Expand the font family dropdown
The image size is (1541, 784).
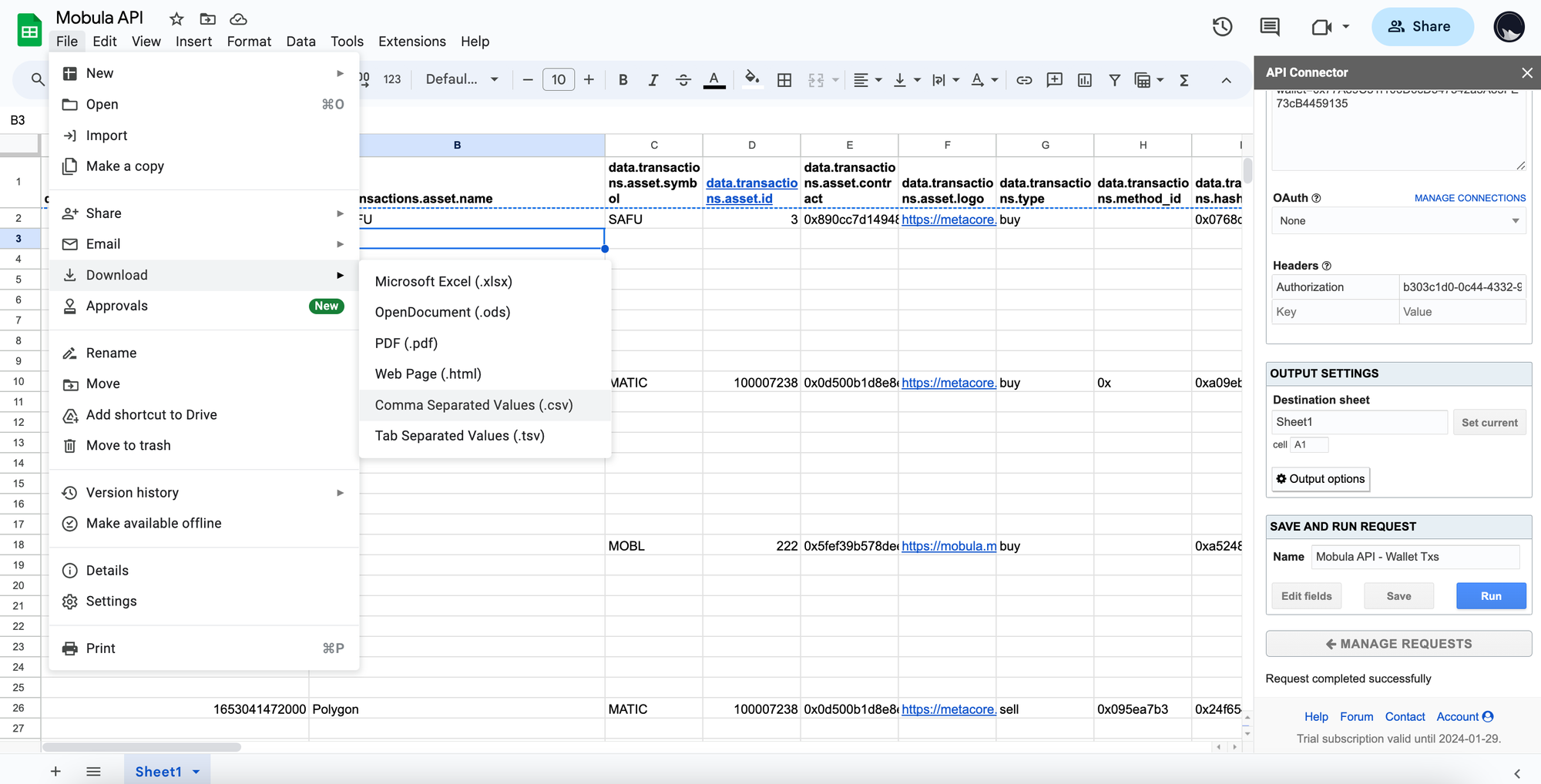(462, 79)
